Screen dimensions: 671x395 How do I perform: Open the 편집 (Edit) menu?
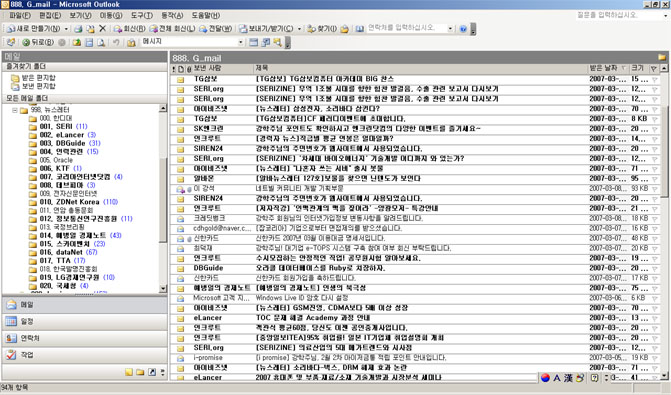click(50, 15)
